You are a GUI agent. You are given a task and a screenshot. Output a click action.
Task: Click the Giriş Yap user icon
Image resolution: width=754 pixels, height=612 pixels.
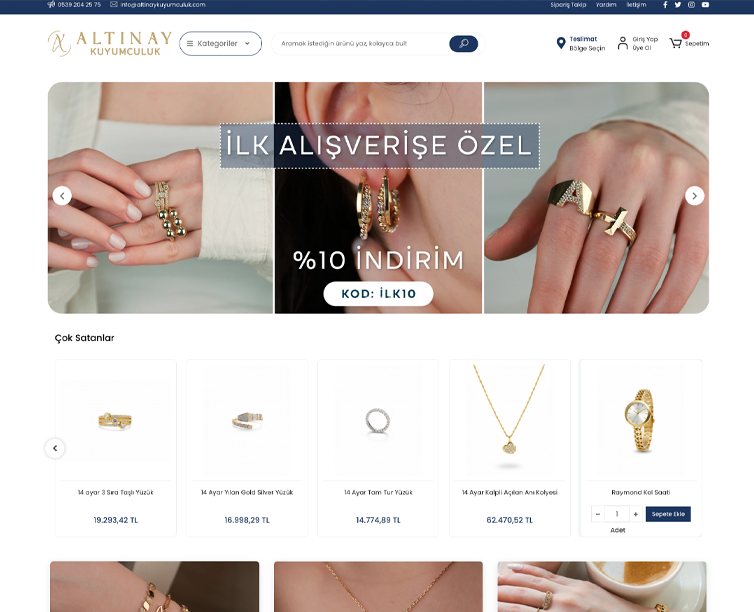(622, 43)
